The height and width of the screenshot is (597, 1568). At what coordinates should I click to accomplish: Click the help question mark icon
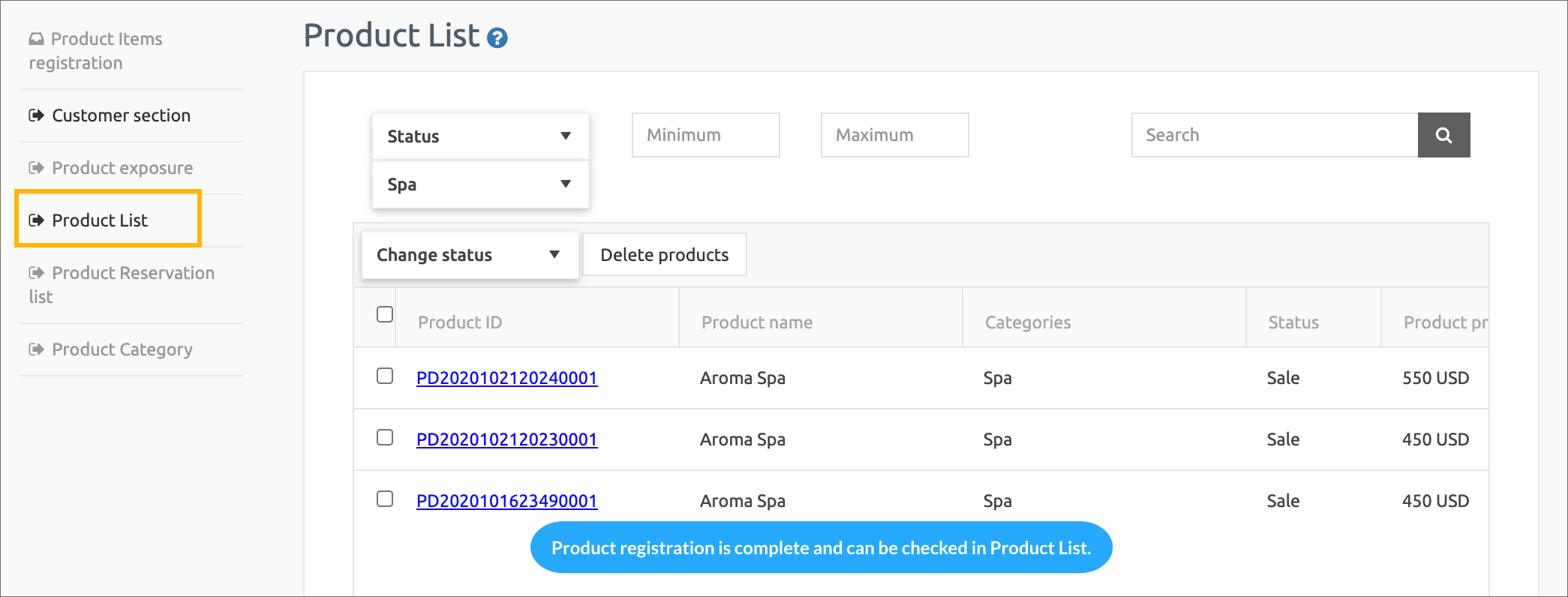click(497, 38)
